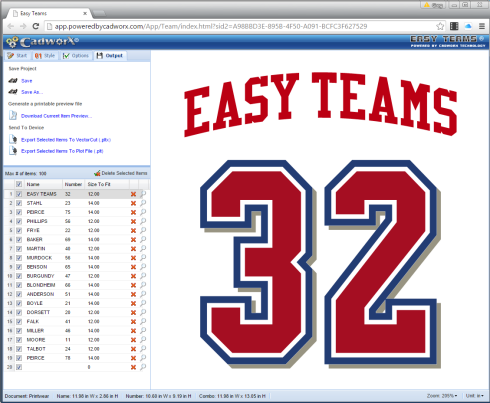Click the Export to VectorCut file icon
The width and height of the screenshot is (490, 403).
point(13,139)
